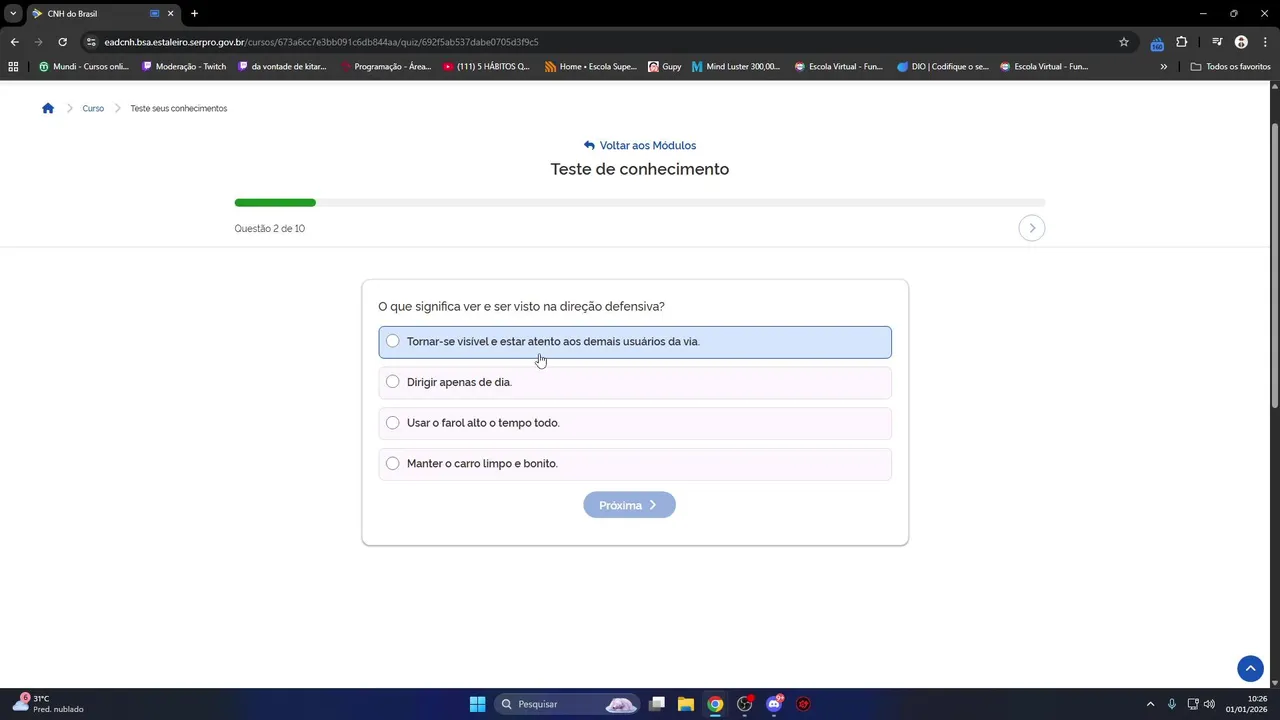The width and height of the screenshot is (1280, 720).
Task: Open the '(111) 5 HÁBITOS Q...' bookmark
Action: 487,67
